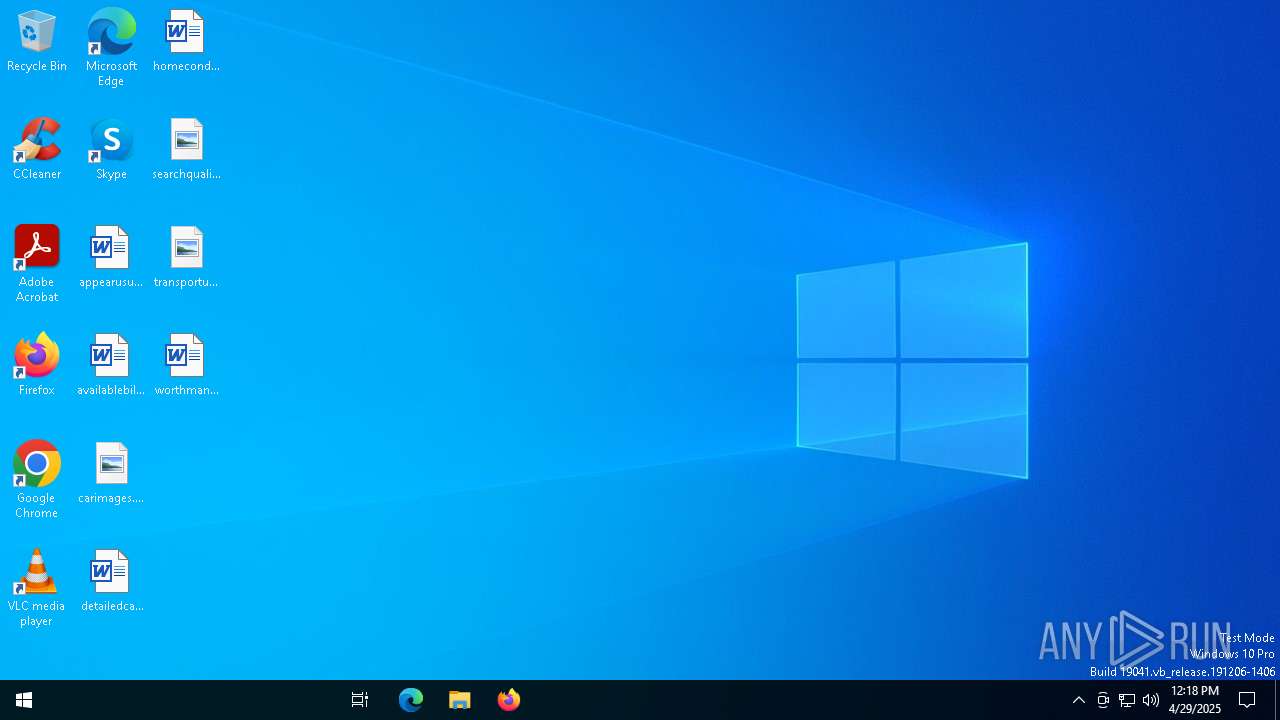Open the volume speaker control

1151,700
